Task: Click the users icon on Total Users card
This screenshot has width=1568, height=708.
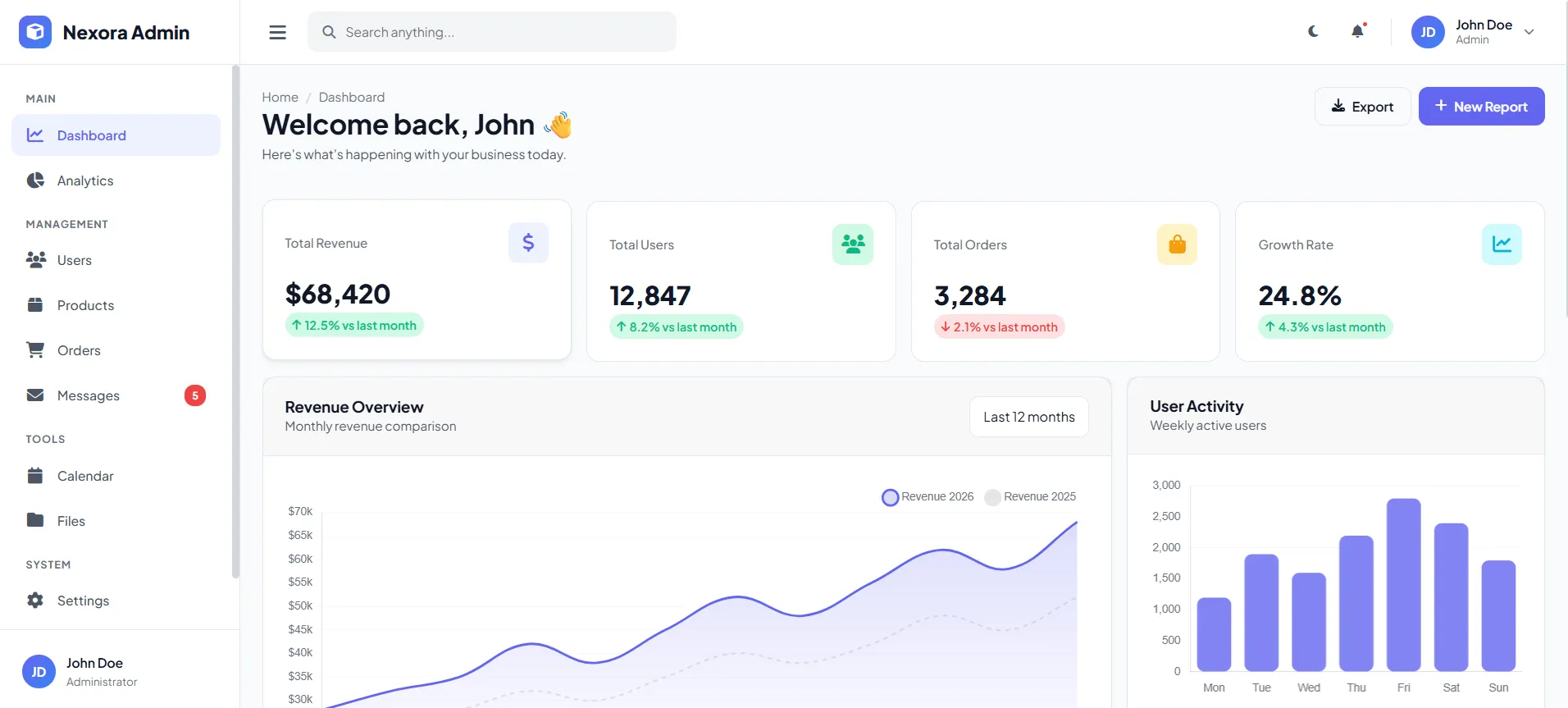Action: [x=853, y=244]
